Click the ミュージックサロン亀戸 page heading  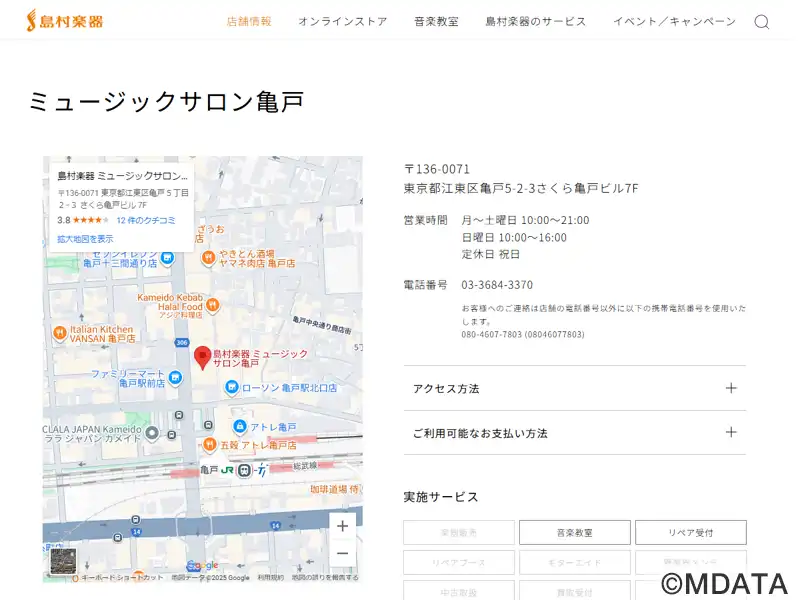pyautogui.click(x=166, y=101)
